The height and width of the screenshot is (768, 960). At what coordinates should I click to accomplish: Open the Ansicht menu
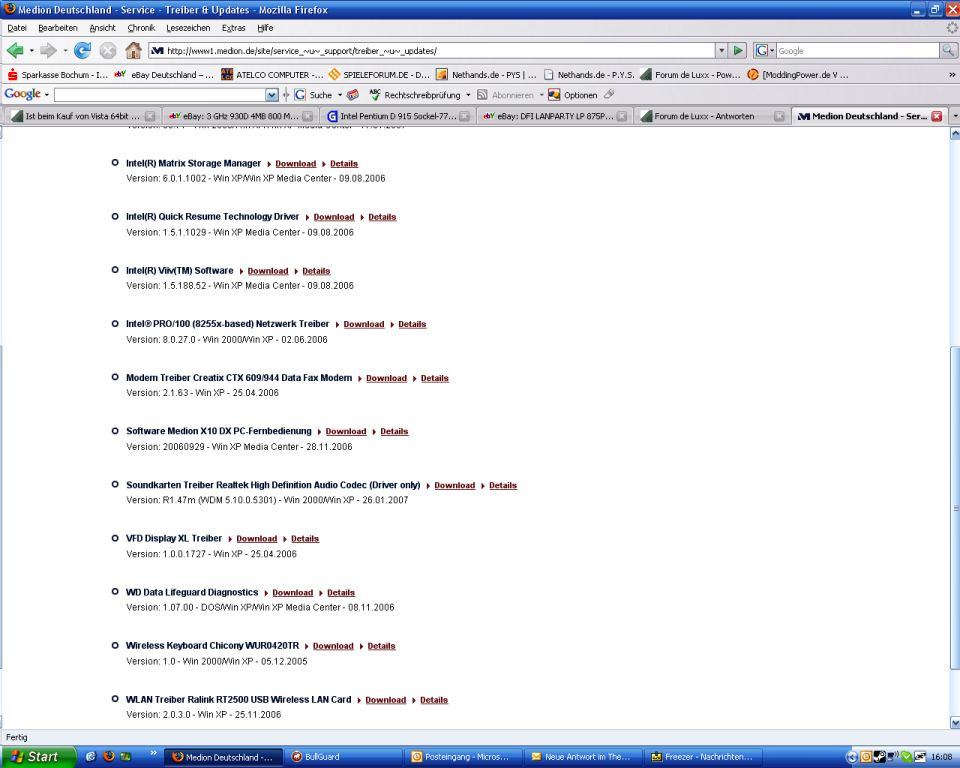pyautogui.click(x=102, y=28)
